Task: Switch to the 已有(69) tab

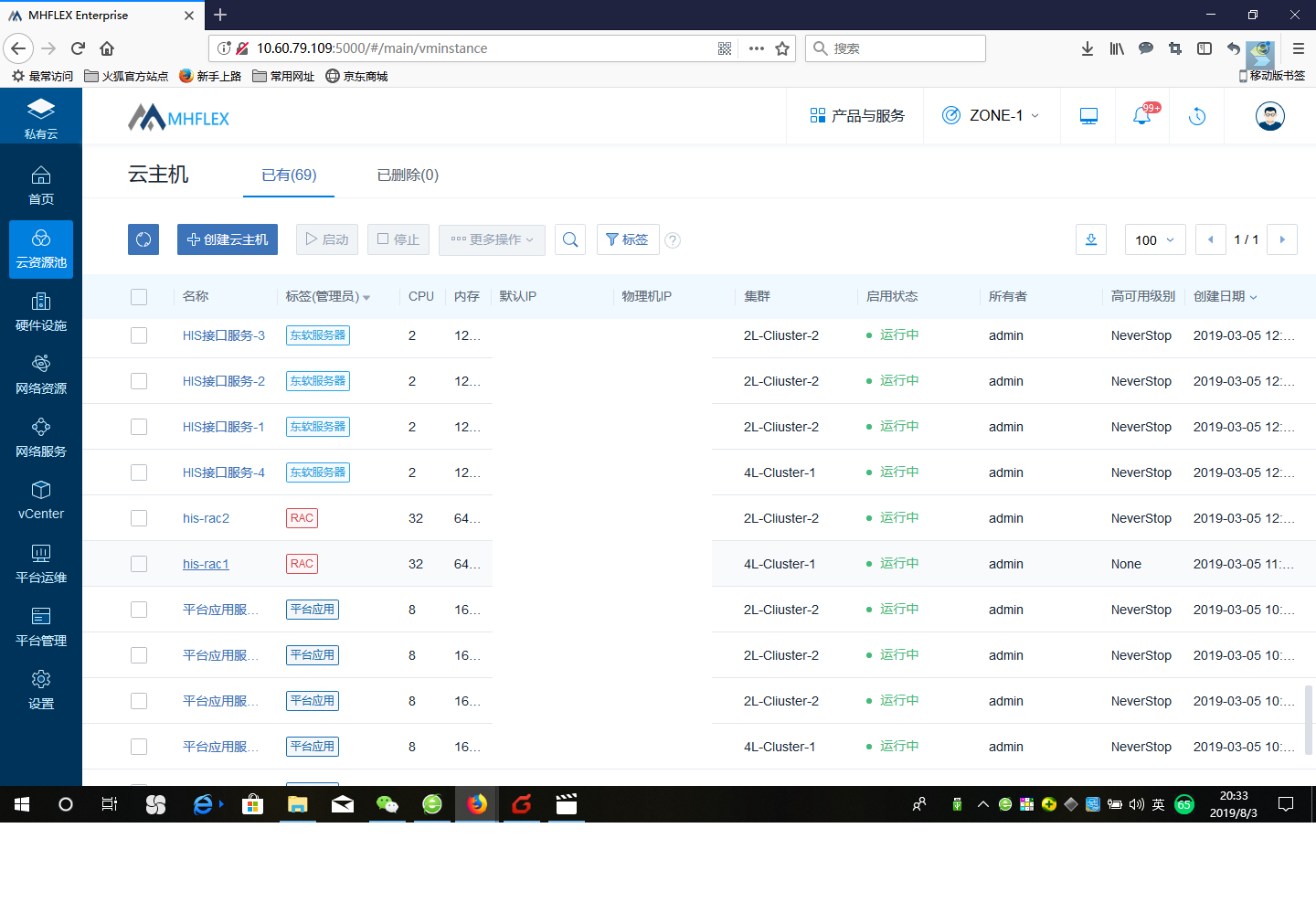Action: (x=289, y=175)
